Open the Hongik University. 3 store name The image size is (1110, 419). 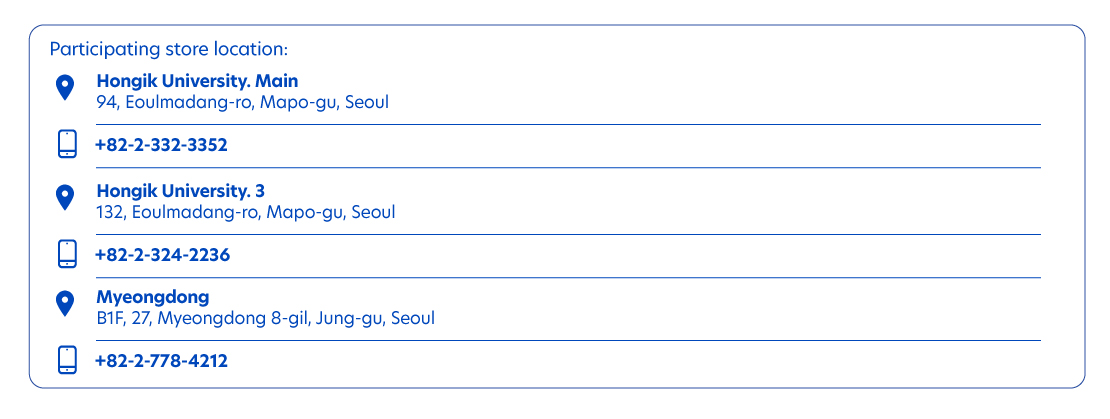coord(181,190)
